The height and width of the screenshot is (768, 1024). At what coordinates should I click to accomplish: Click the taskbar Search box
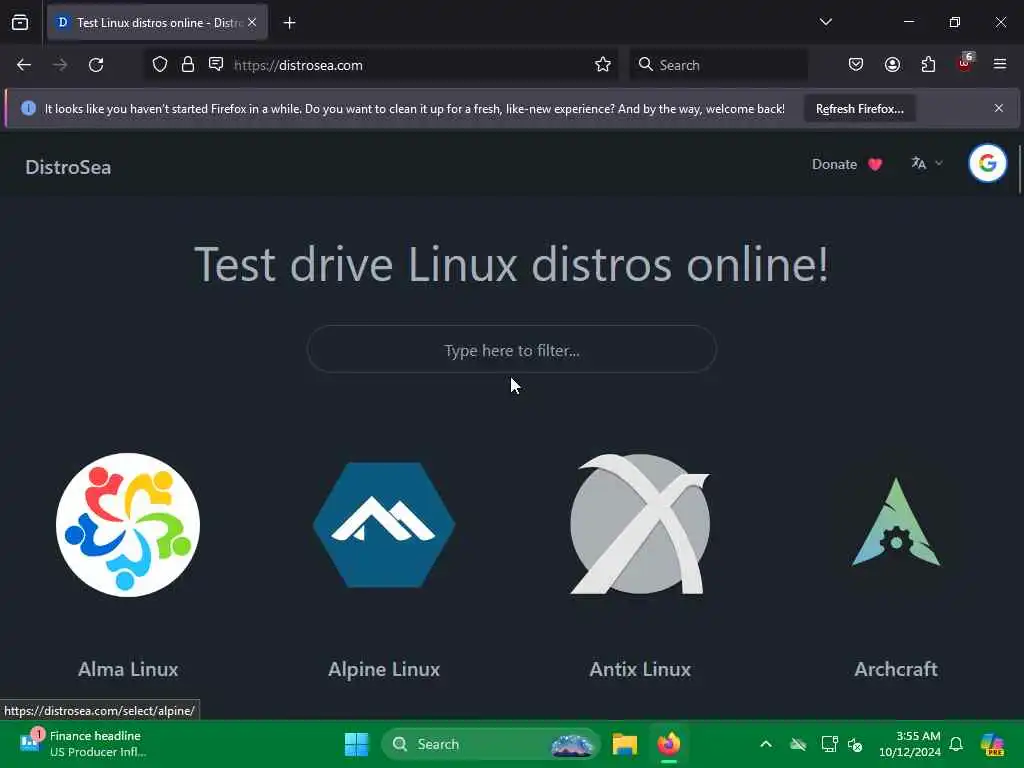[x=490, y=744]
